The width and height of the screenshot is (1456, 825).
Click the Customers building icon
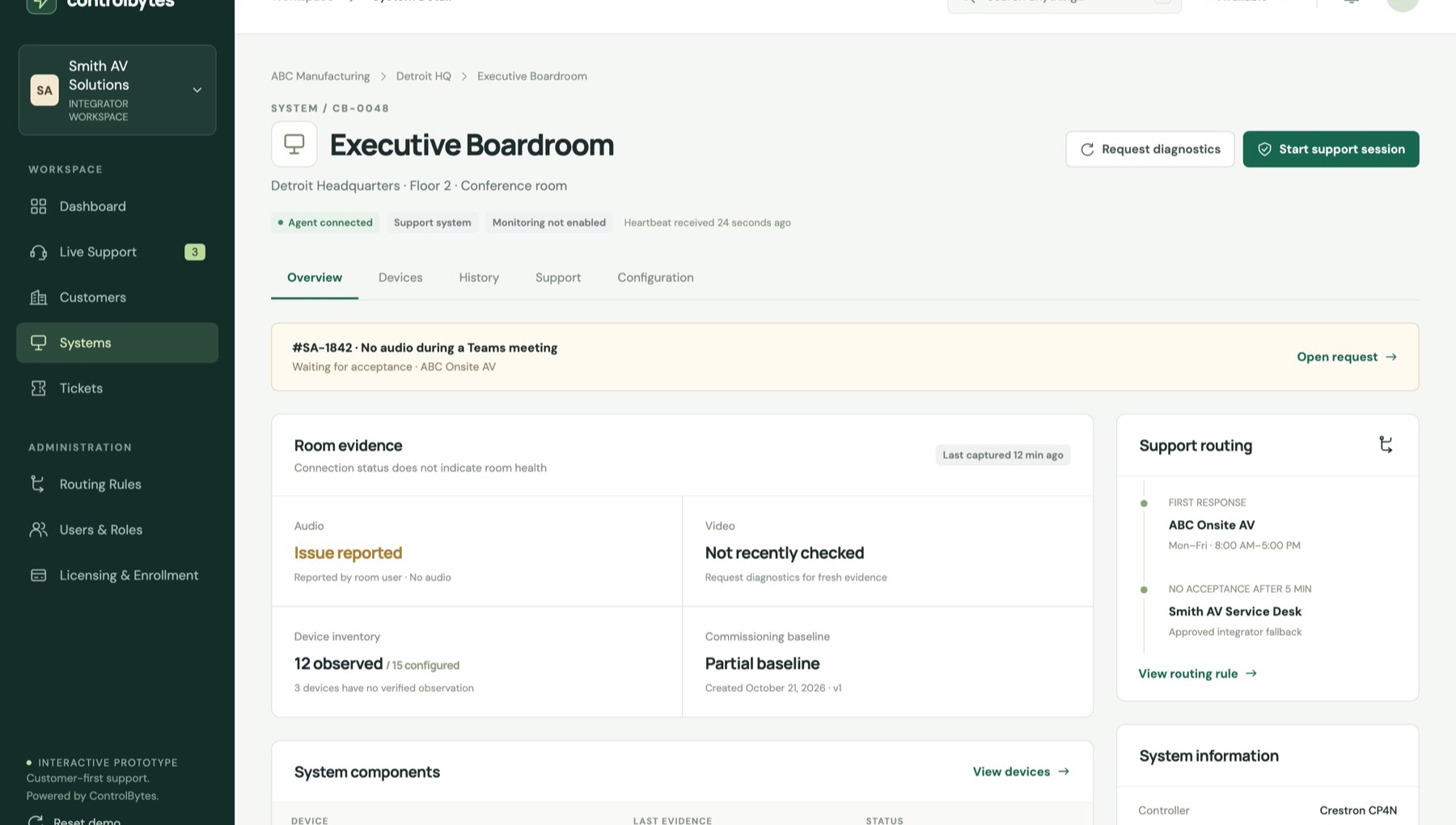pos(38,297)
